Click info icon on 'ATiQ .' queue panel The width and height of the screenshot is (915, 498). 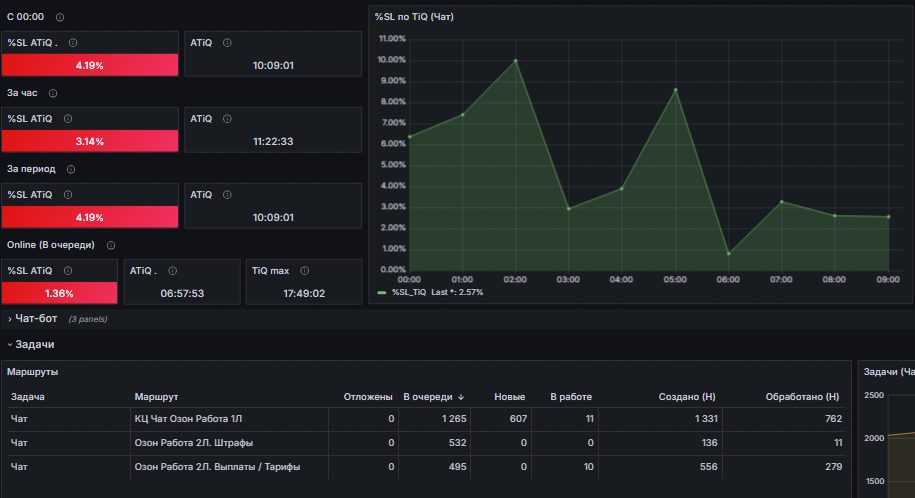point(173,271)
